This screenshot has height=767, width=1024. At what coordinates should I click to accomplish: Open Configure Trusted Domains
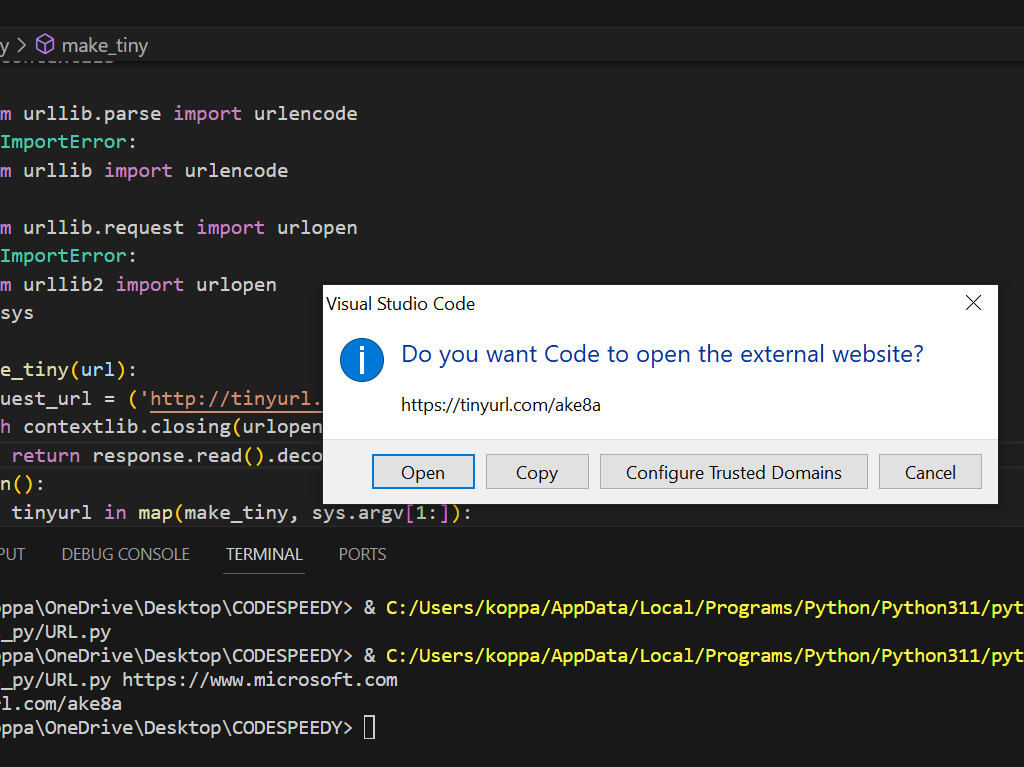pyautogui.click(x=733, y=472)
